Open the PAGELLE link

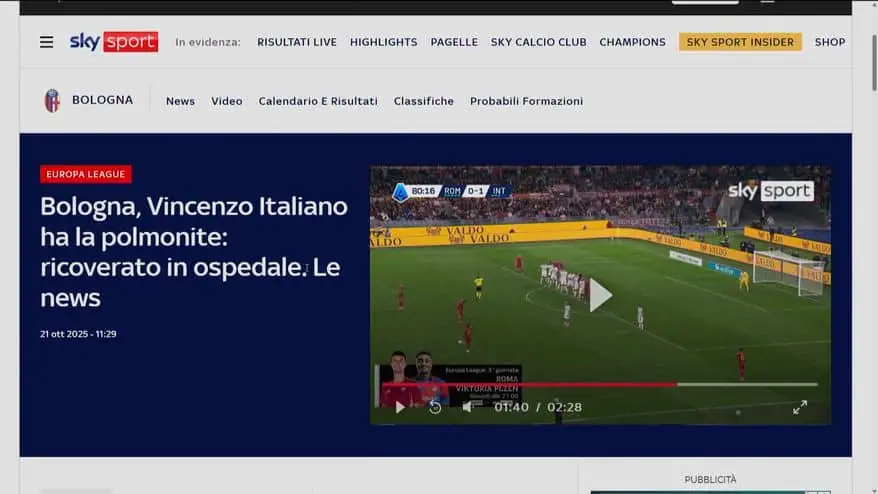pyautogui.click(x=454, y=42)
